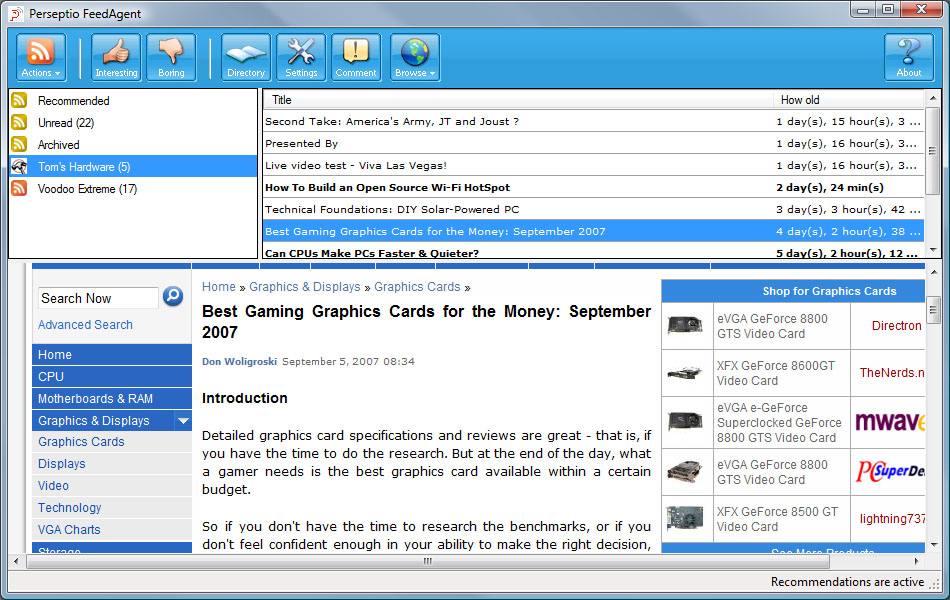Click the Archived feed icon

point(19,144)
